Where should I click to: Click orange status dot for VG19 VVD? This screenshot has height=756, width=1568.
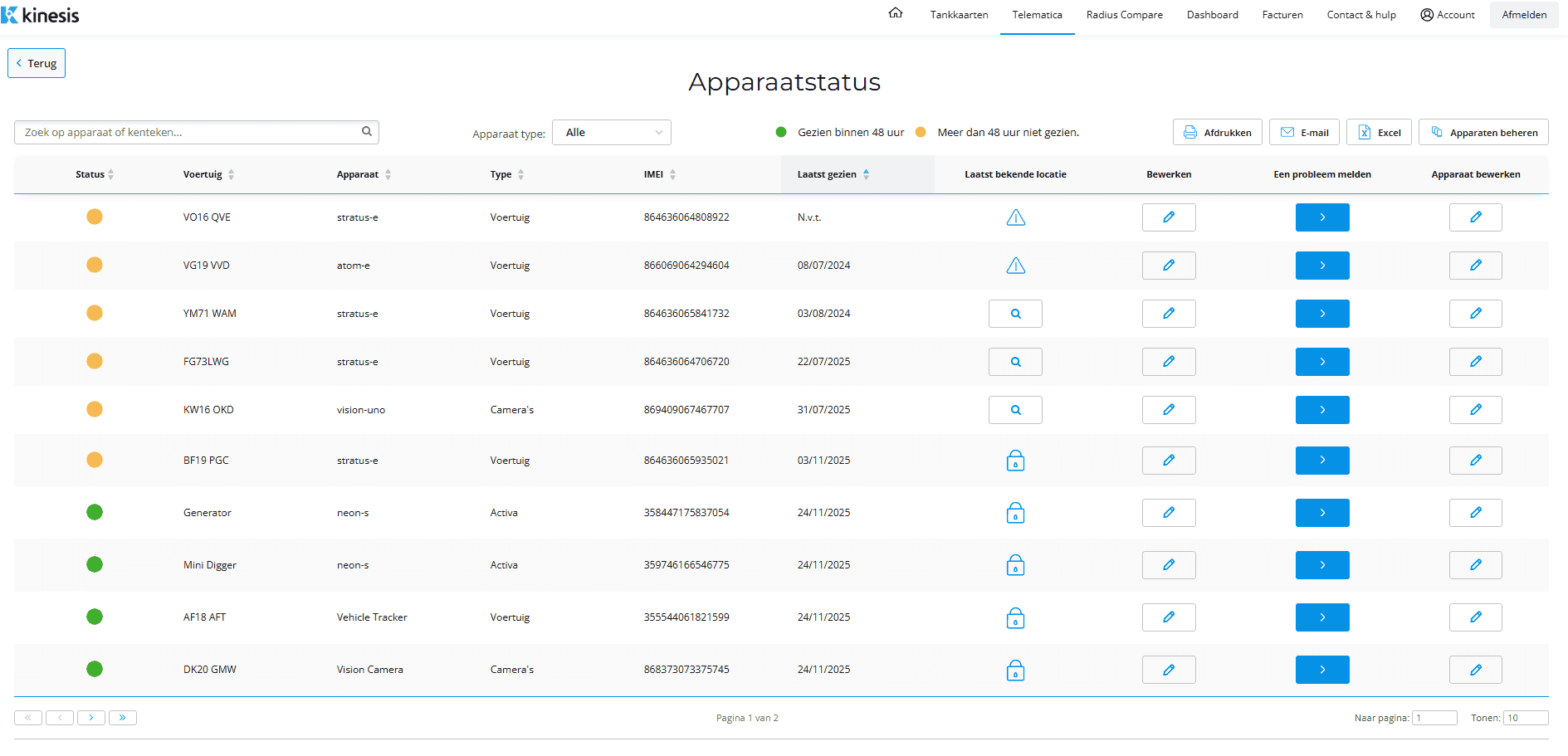[95, 265]
